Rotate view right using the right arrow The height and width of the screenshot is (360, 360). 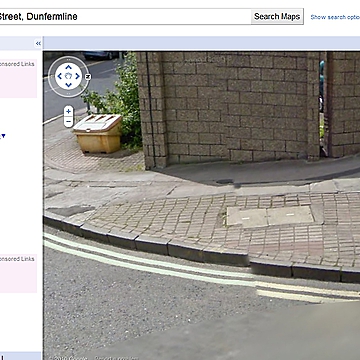click(78, 76)
